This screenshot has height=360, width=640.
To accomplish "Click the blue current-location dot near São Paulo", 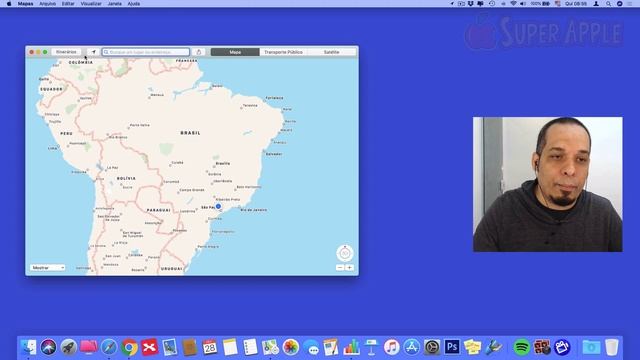I will click(x=218, y=207).
